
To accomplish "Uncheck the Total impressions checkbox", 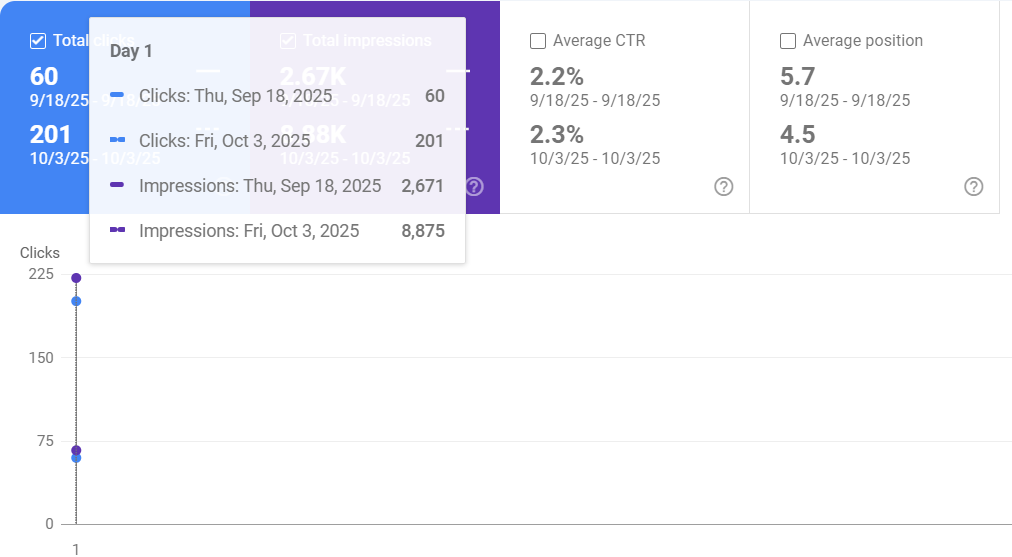I will click(288, 41).
